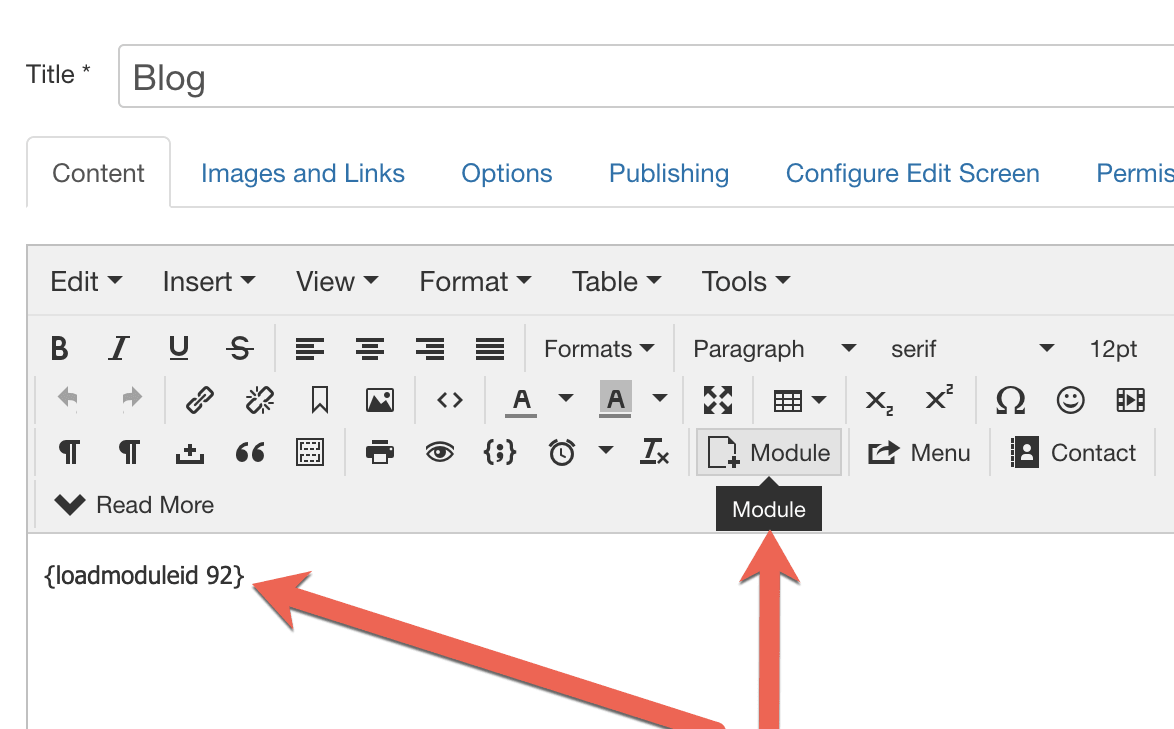
Task: Open the Paragraph block format dropdown
Action: 774,349
